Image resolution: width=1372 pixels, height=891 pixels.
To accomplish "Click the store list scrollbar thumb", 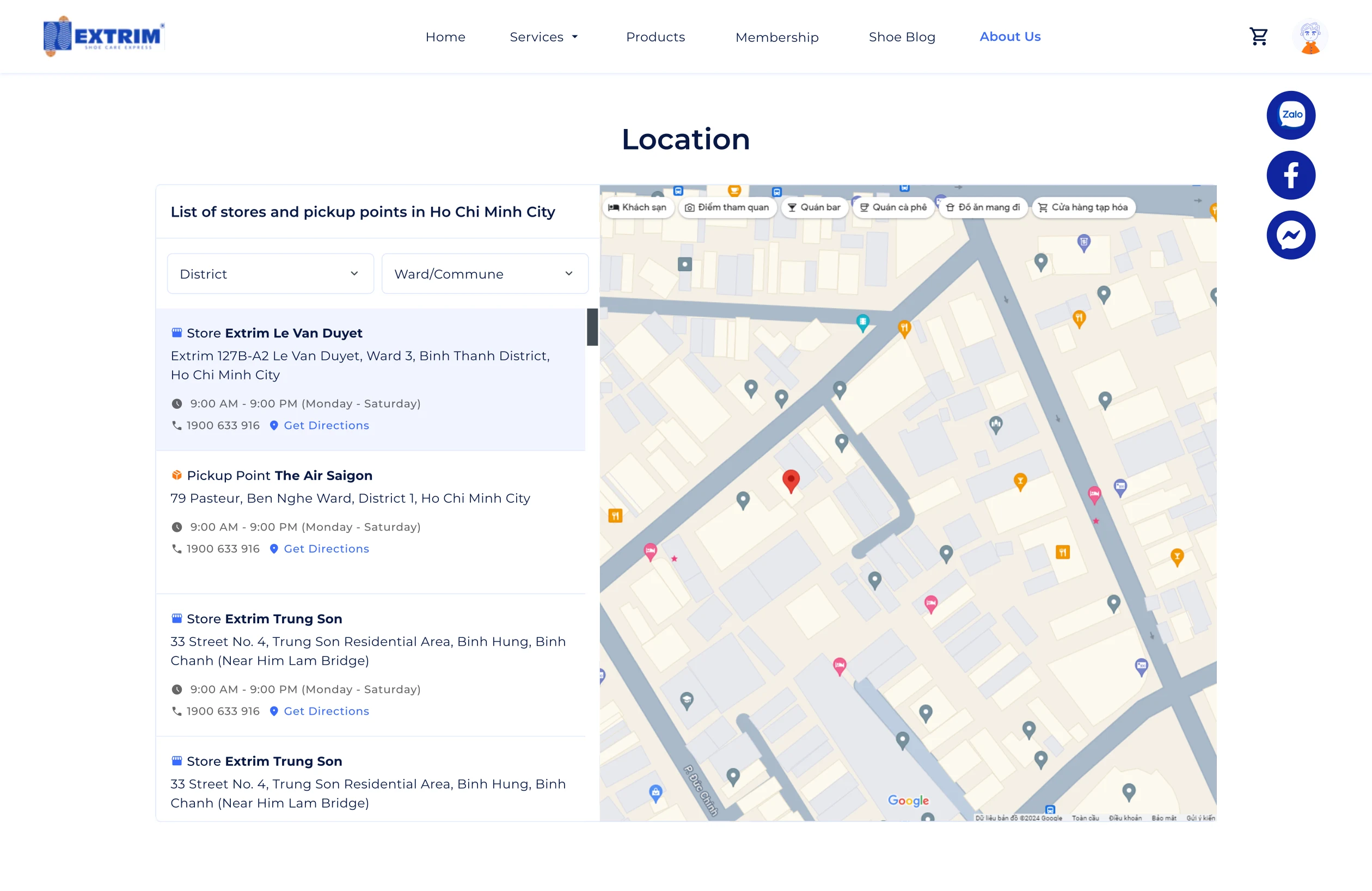I will (592, 327).
